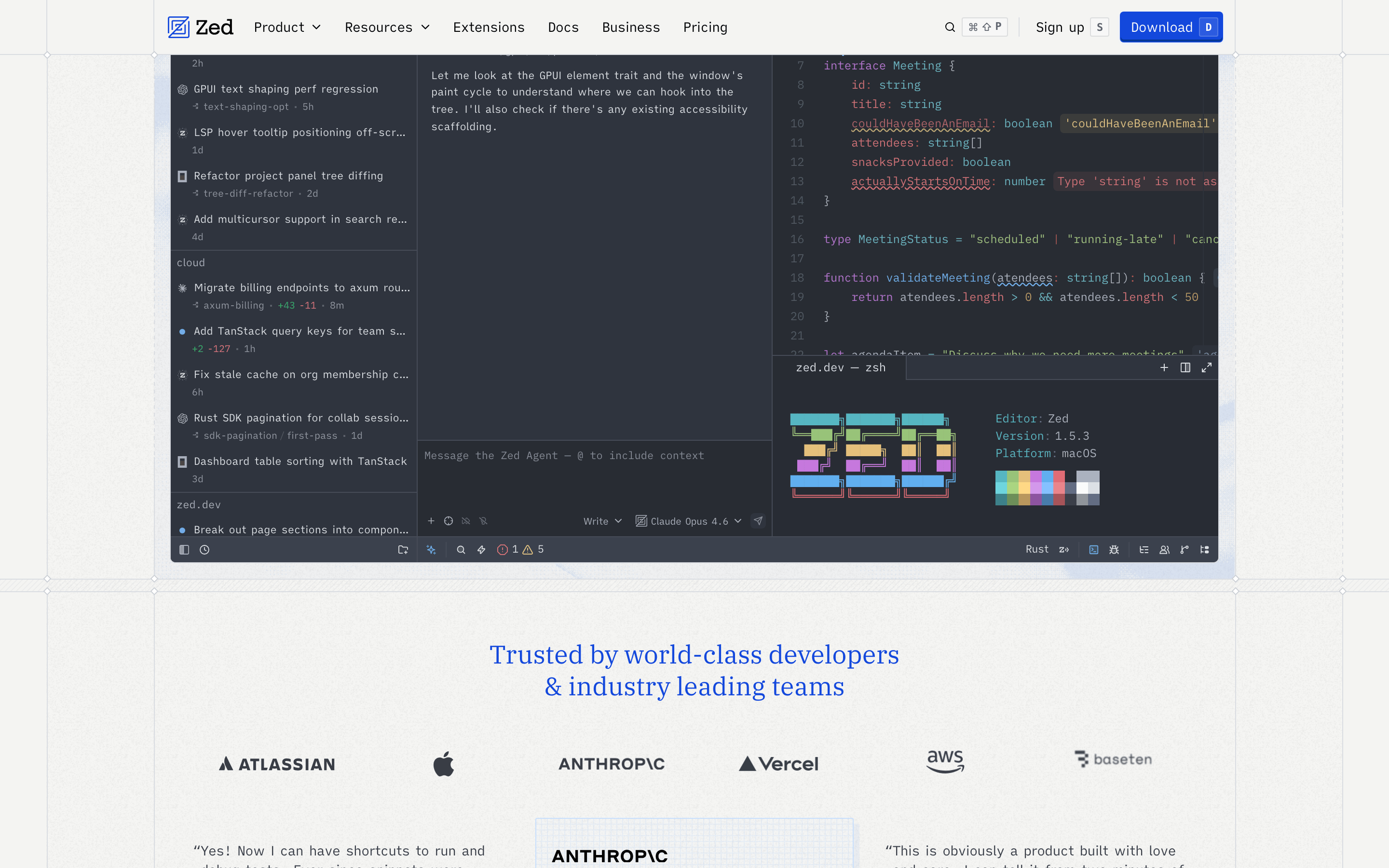Open 'GPUI text shaping perf regression' thread

[293, 97]
